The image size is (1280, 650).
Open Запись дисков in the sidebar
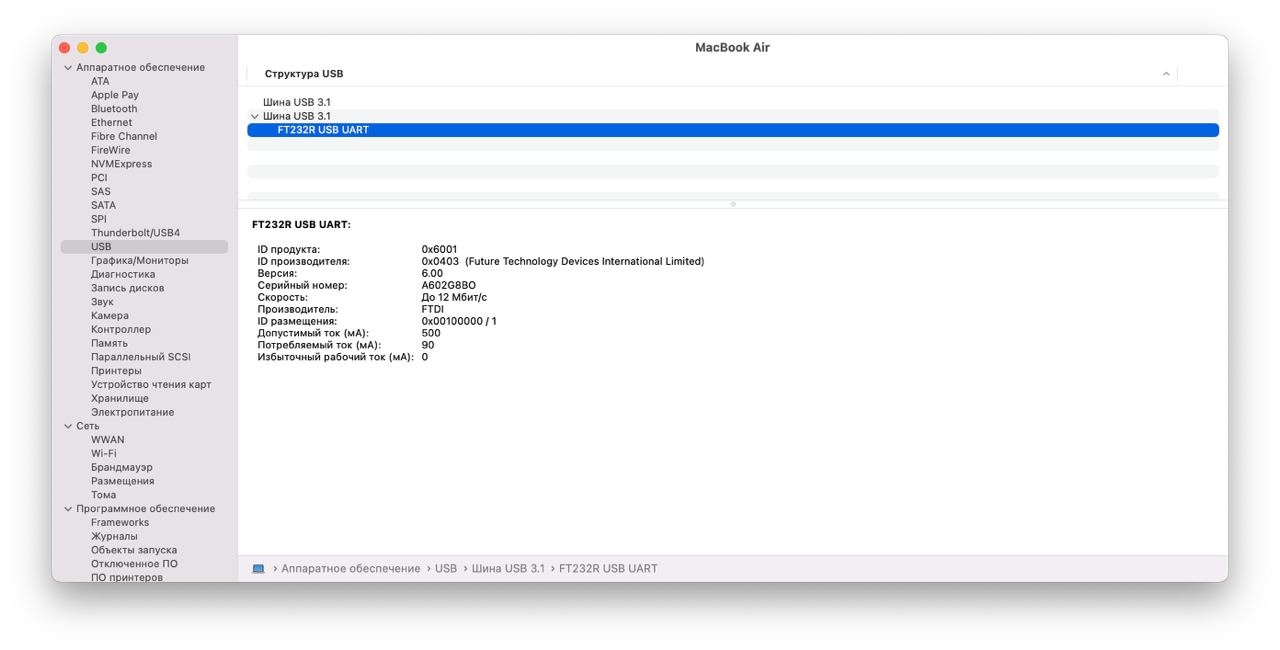127,288
